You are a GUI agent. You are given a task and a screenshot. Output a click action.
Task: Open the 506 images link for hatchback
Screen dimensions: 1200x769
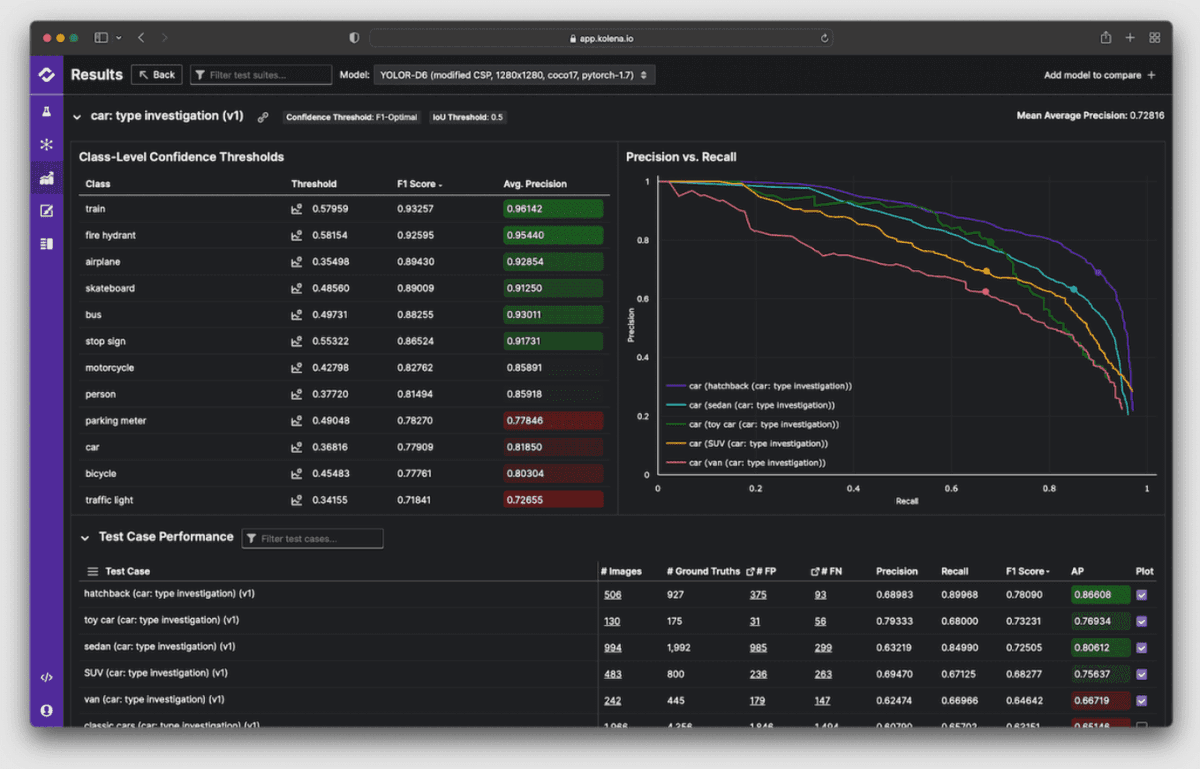pos(612,595)
